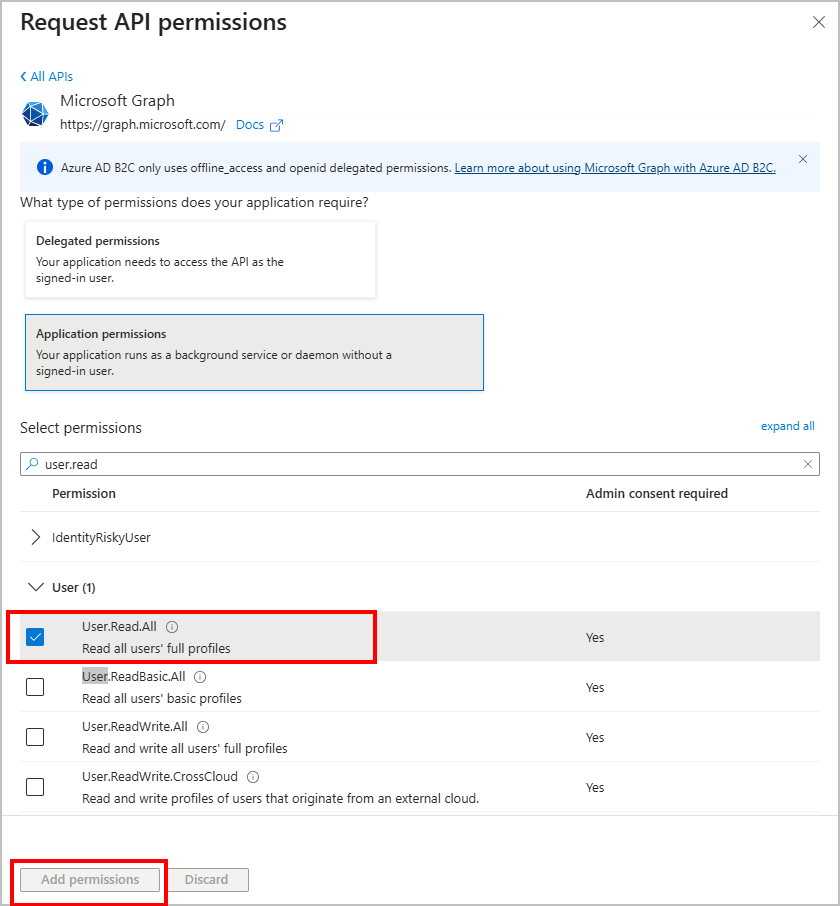
Task: Open info for User.ReadWrite.CrossCloud permission
Action: [252, 776]
